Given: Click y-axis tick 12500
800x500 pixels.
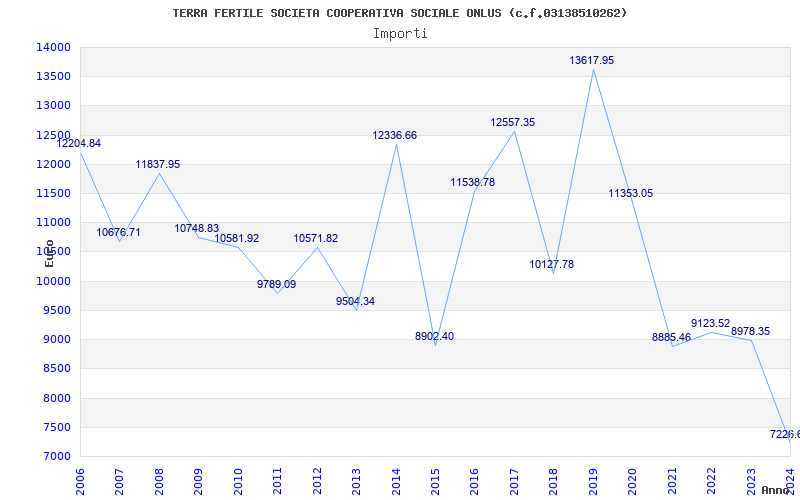Looking at the screenshot, I should coord(53,135).
